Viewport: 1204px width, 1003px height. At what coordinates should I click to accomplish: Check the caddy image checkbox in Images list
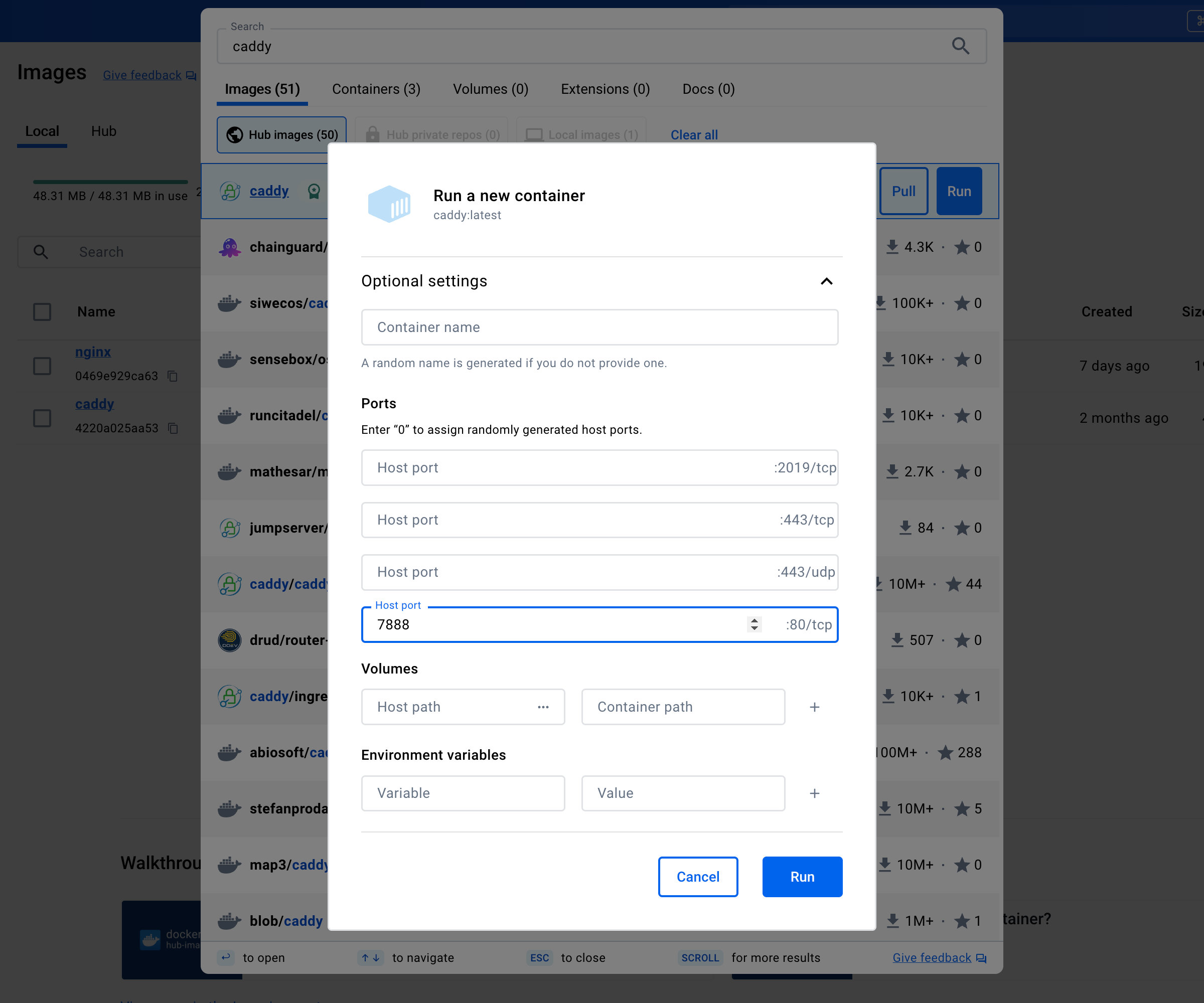click(42, 418)
